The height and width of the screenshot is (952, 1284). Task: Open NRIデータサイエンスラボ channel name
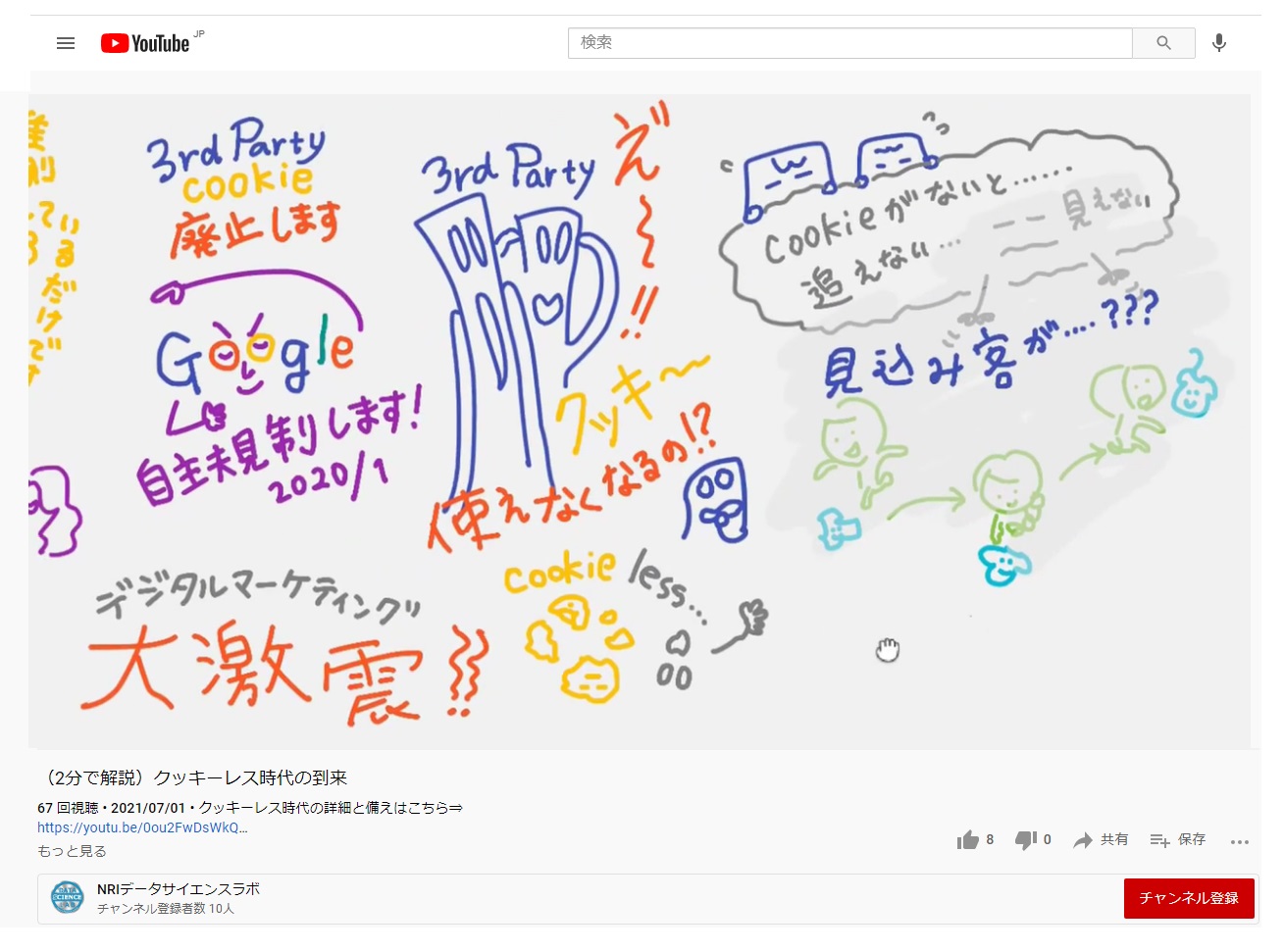179,889
